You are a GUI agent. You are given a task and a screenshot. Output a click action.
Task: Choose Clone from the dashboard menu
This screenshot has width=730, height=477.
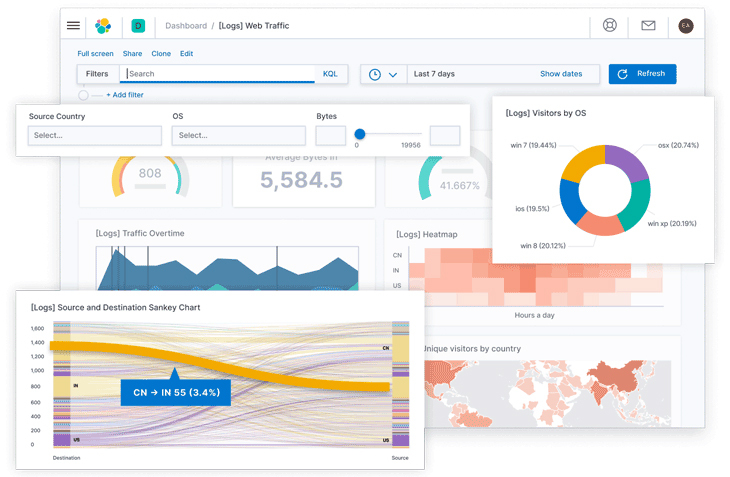pyautogui.click(x=160, y=53)
